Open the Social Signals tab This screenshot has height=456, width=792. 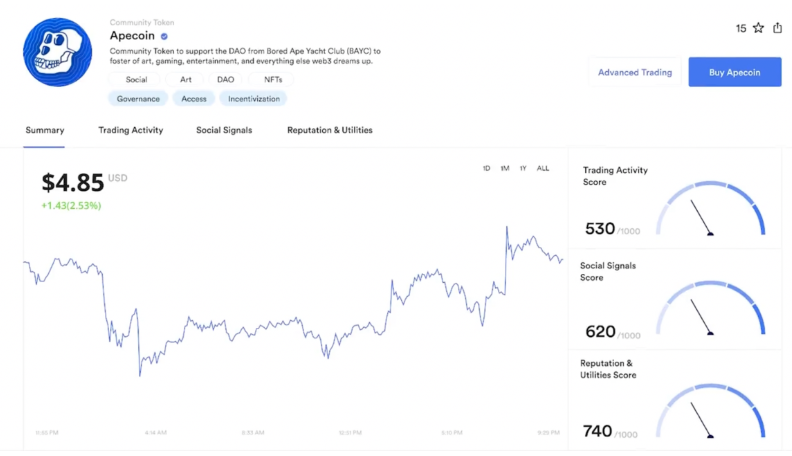[224, 130]
